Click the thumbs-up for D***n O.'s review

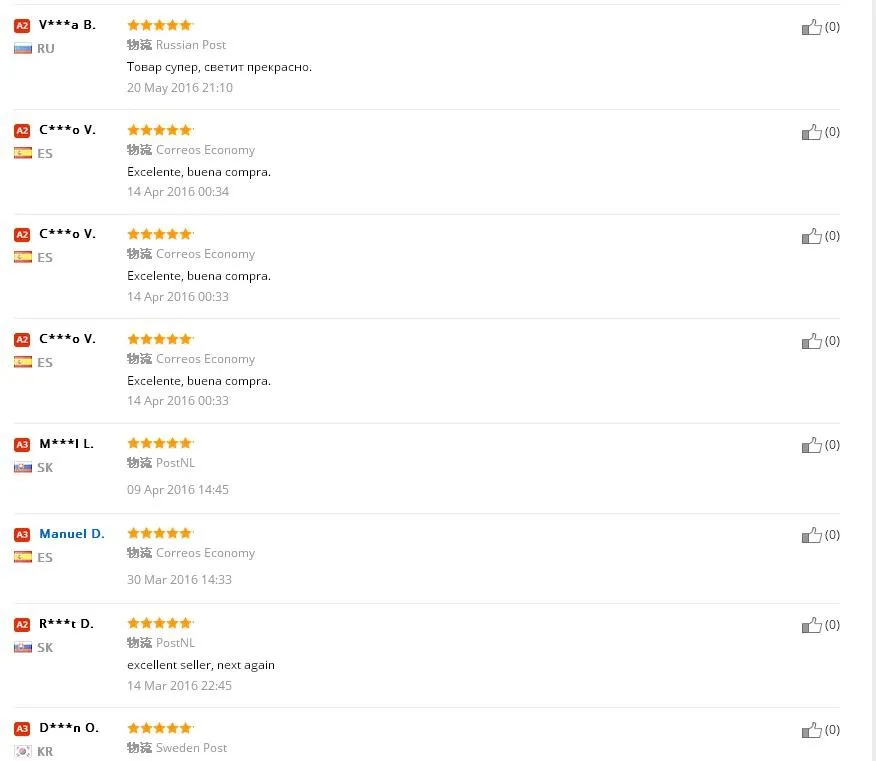pos(811,730)
